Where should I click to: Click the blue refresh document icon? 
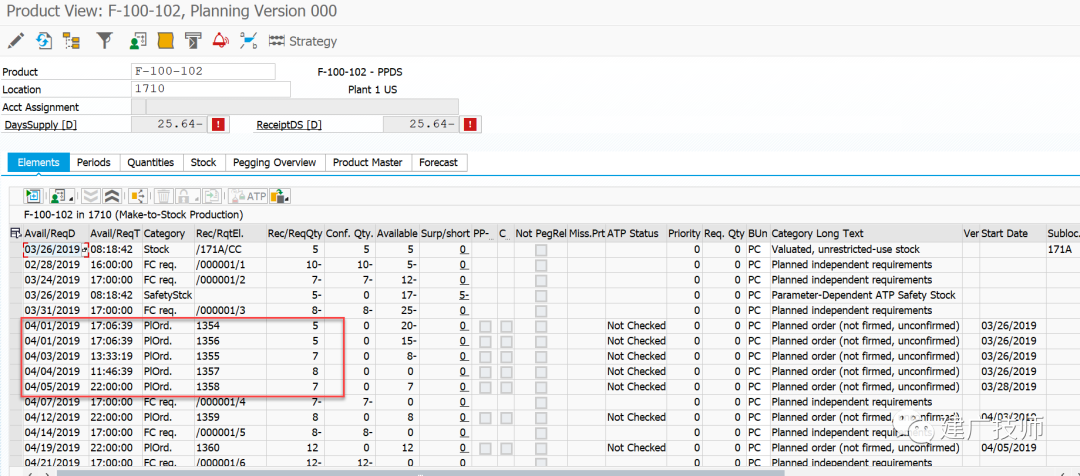[x=44, y=41]
